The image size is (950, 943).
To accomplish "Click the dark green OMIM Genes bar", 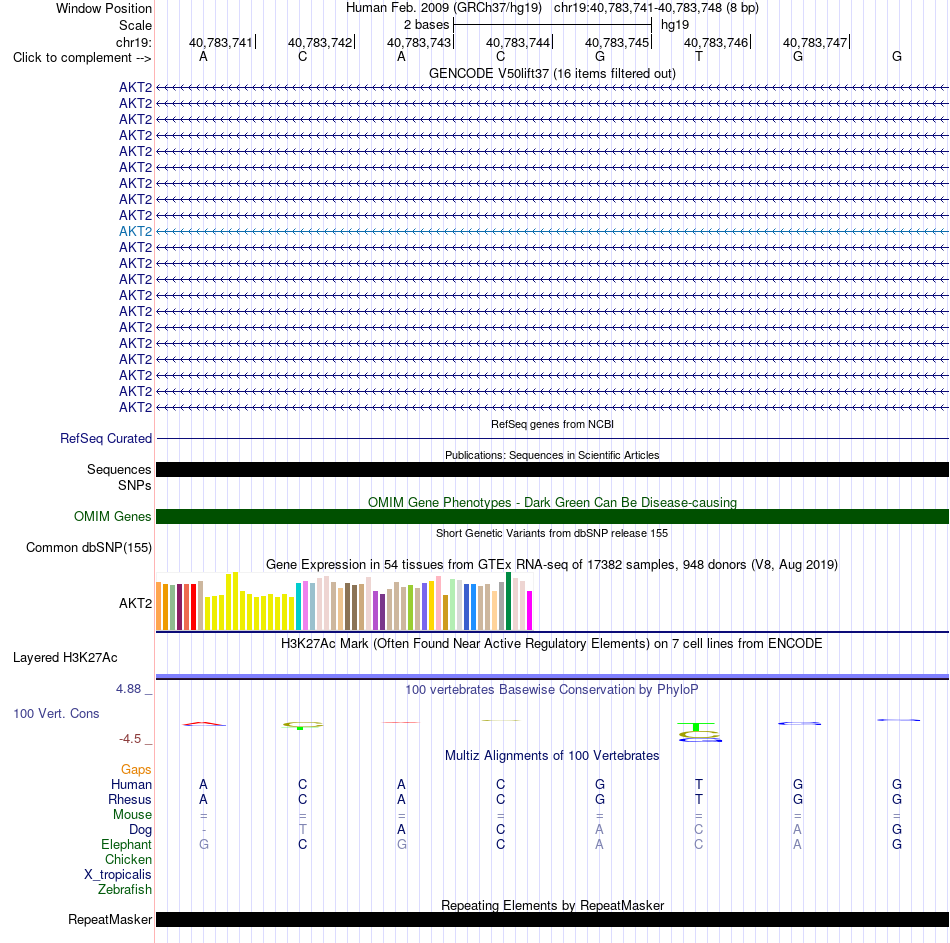I will (553, 516).
